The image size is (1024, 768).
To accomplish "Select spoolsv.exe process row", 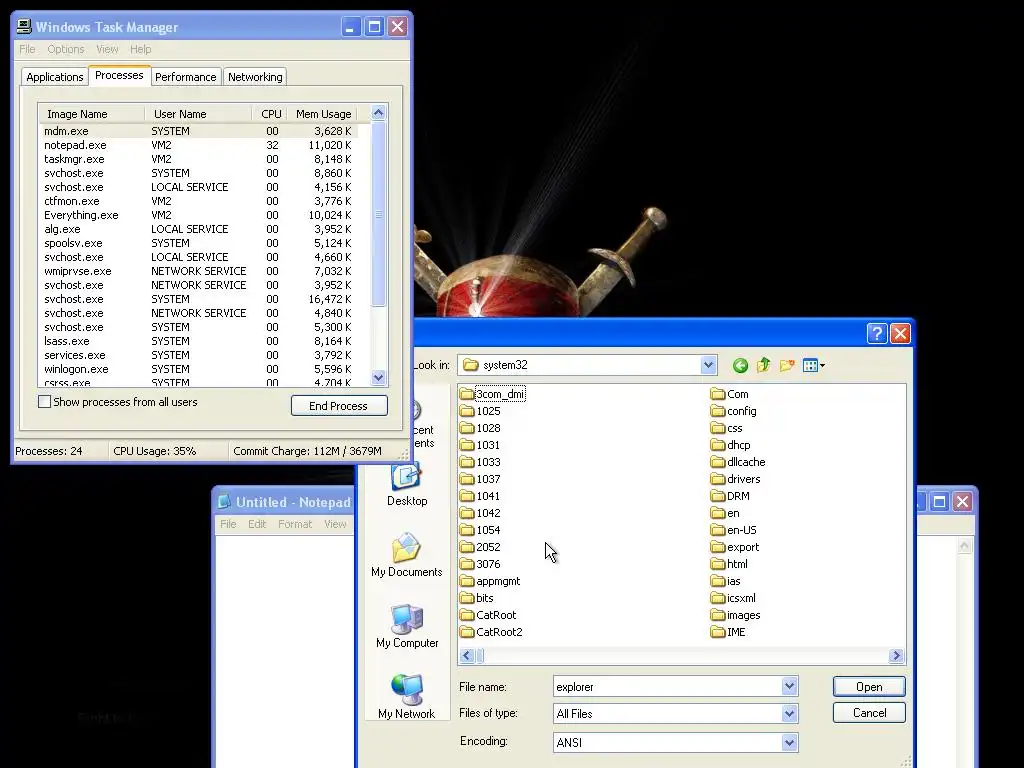I will [x=199, y=243].
